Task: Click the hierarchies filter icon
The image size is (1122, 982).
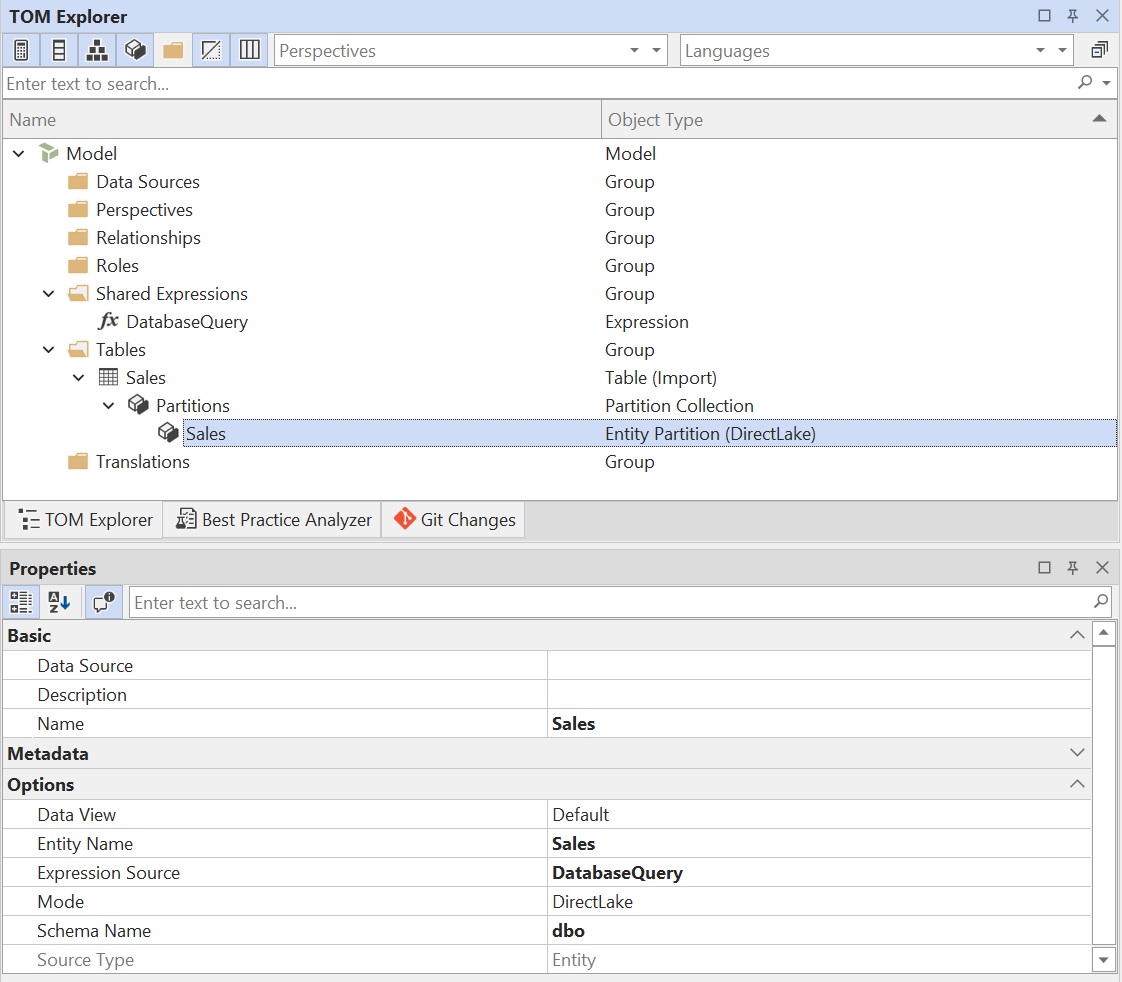Action: [x=96, y=49]
